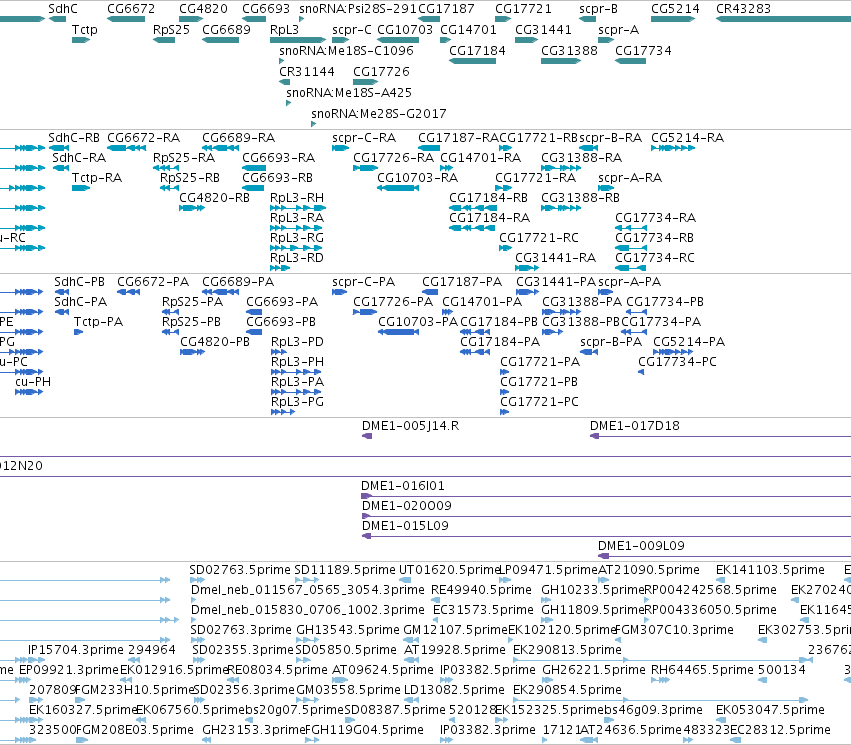This screenshot has width=851, height=745.
Task: Click the RpS25-RB transcript label
Action: [x=189, y=178]
